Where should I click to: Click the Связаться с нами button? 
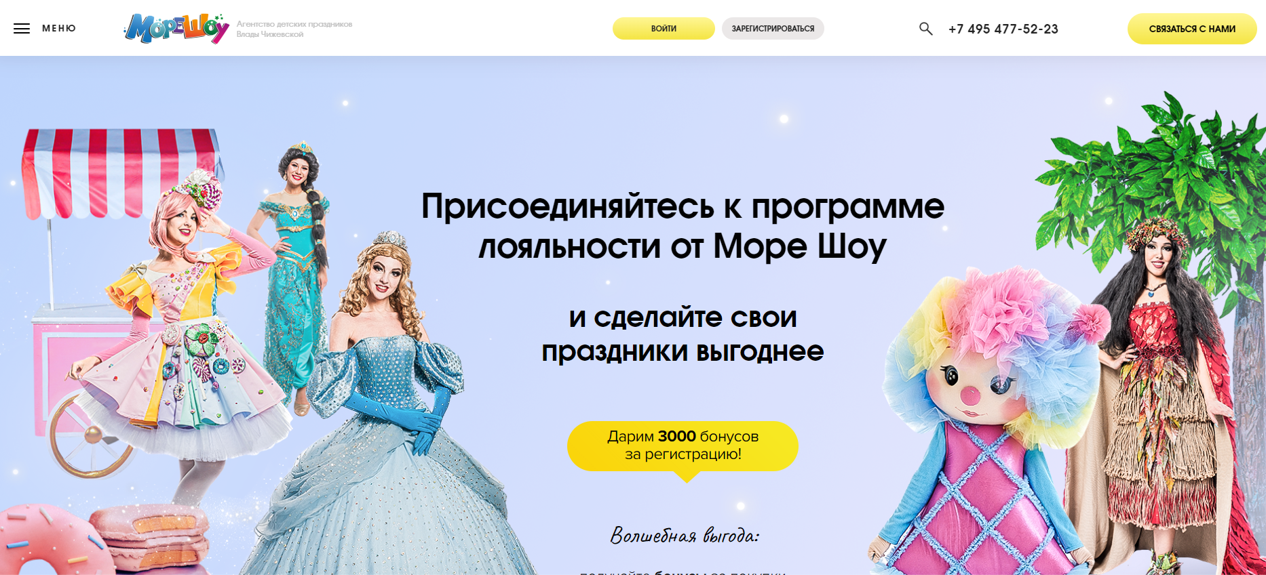coord(1192,29)
